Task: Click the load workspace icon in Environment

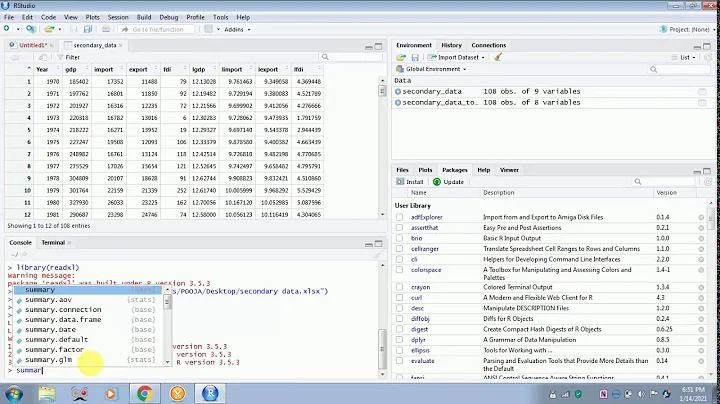Action: [401, 57]
